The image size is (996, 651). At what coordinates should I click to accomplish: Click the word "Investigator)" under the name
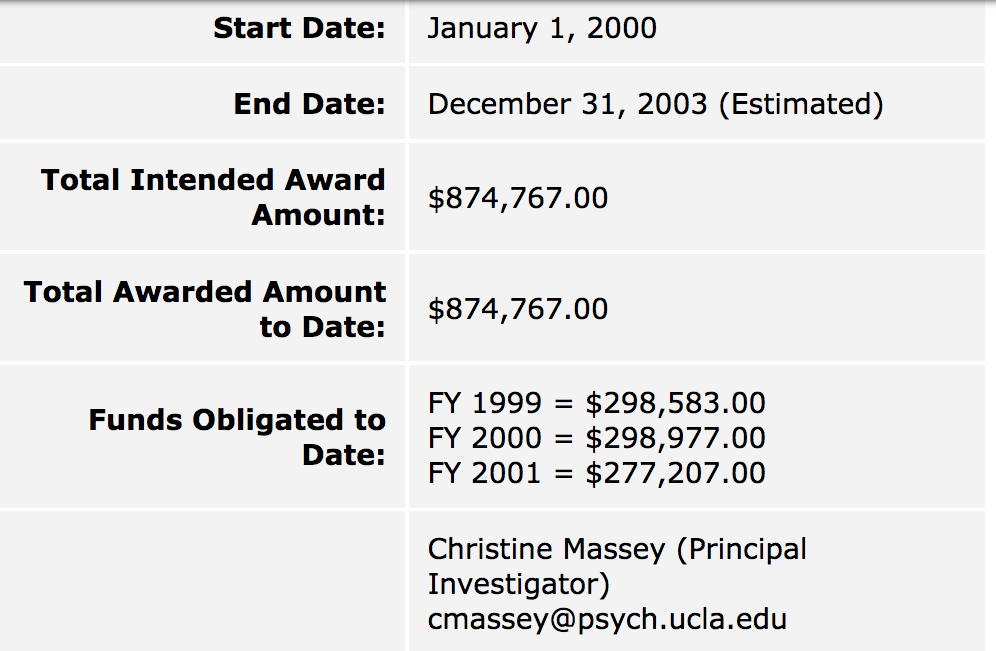pos(519,584)
